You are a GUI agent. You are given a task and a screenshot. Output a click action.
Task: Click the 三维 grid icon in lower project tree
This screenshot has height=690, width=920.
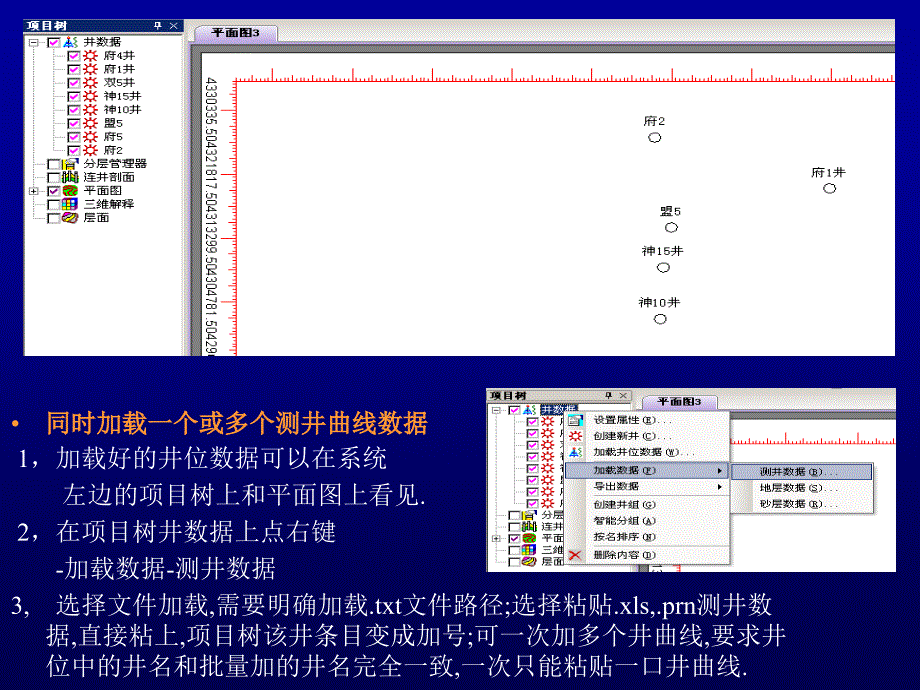click(x=529, y=550)
